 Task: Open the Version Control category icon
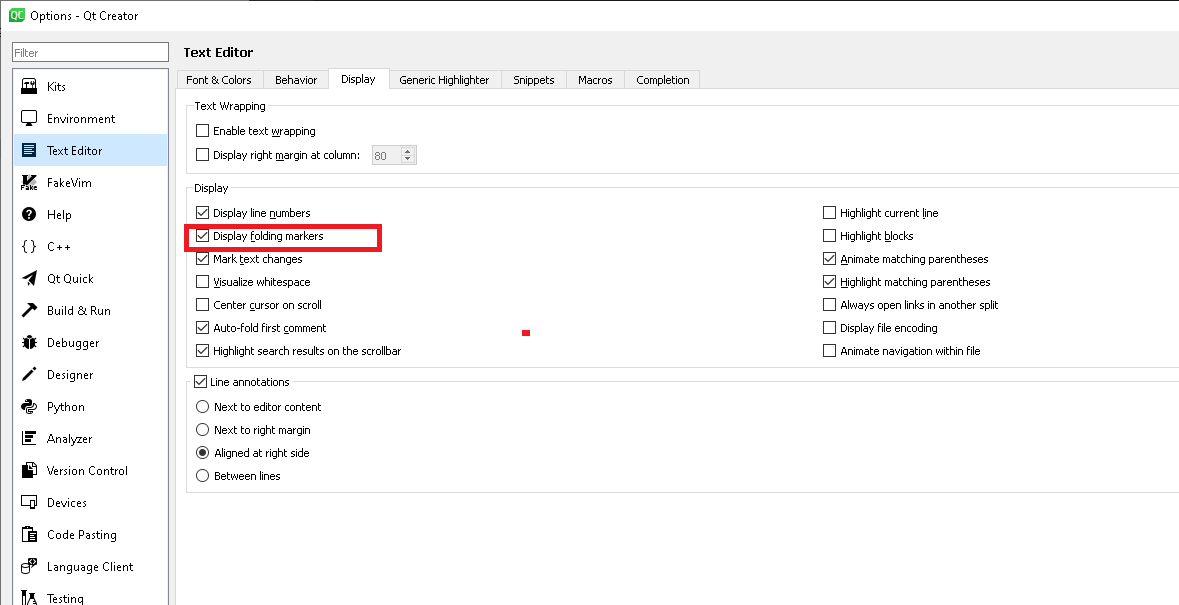click(x=29, y=471)
